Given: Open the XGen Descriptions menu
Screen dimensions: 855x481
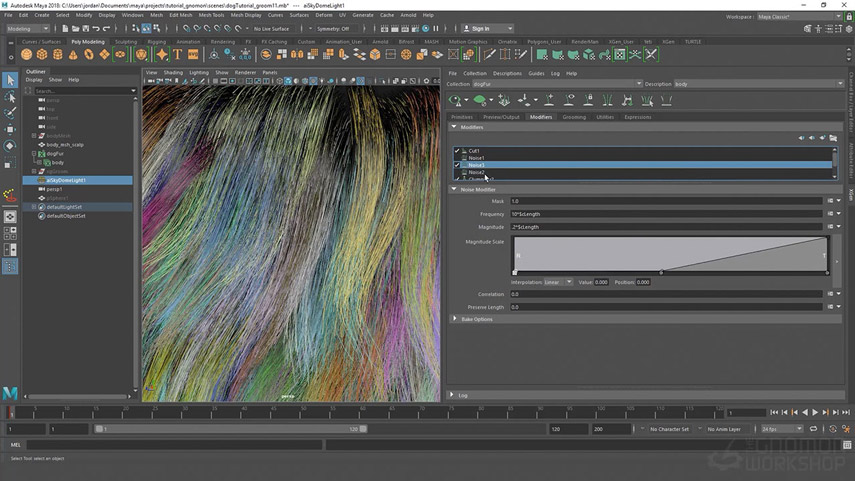Looking at the screenshot, I should tap(507, 74).
